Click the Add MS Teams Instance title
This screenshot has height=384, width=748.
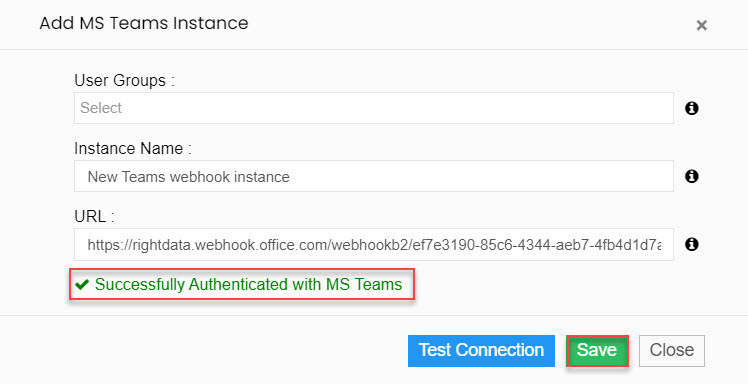144,23
